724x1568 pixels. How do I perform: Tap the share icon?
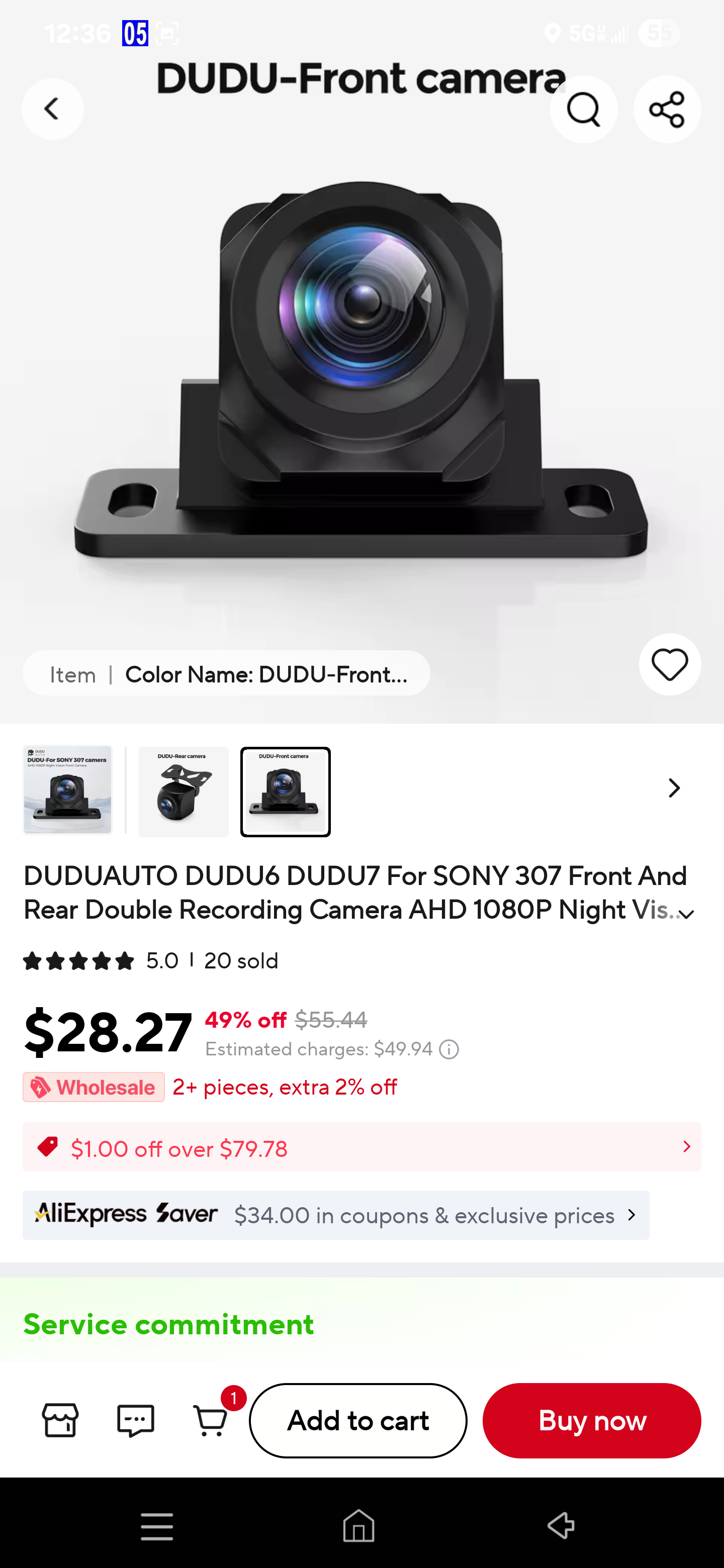click(x=667, y=110)
